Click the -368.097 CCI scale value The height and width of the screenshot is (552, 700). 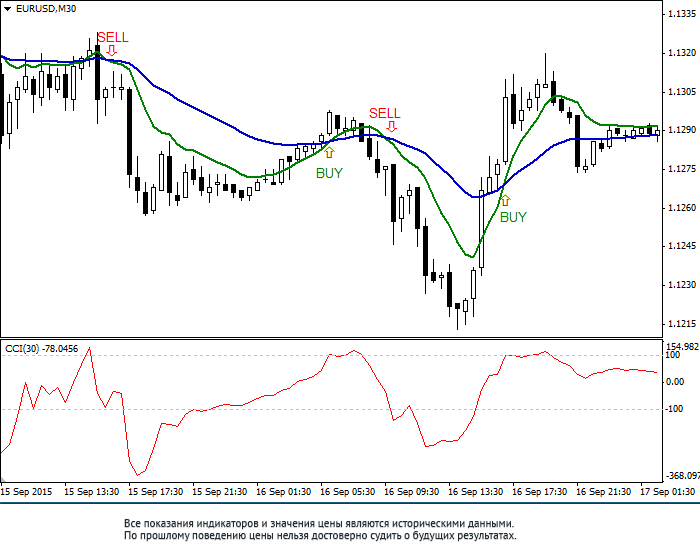coord(683,476)
